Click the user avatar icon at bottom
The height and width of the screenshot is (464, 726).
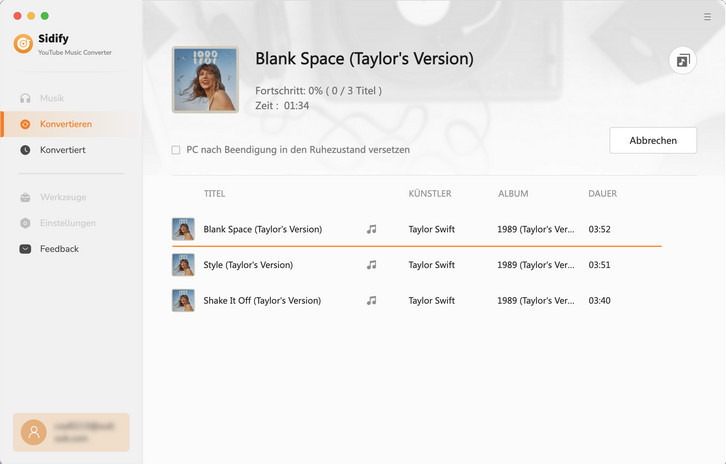34,433
